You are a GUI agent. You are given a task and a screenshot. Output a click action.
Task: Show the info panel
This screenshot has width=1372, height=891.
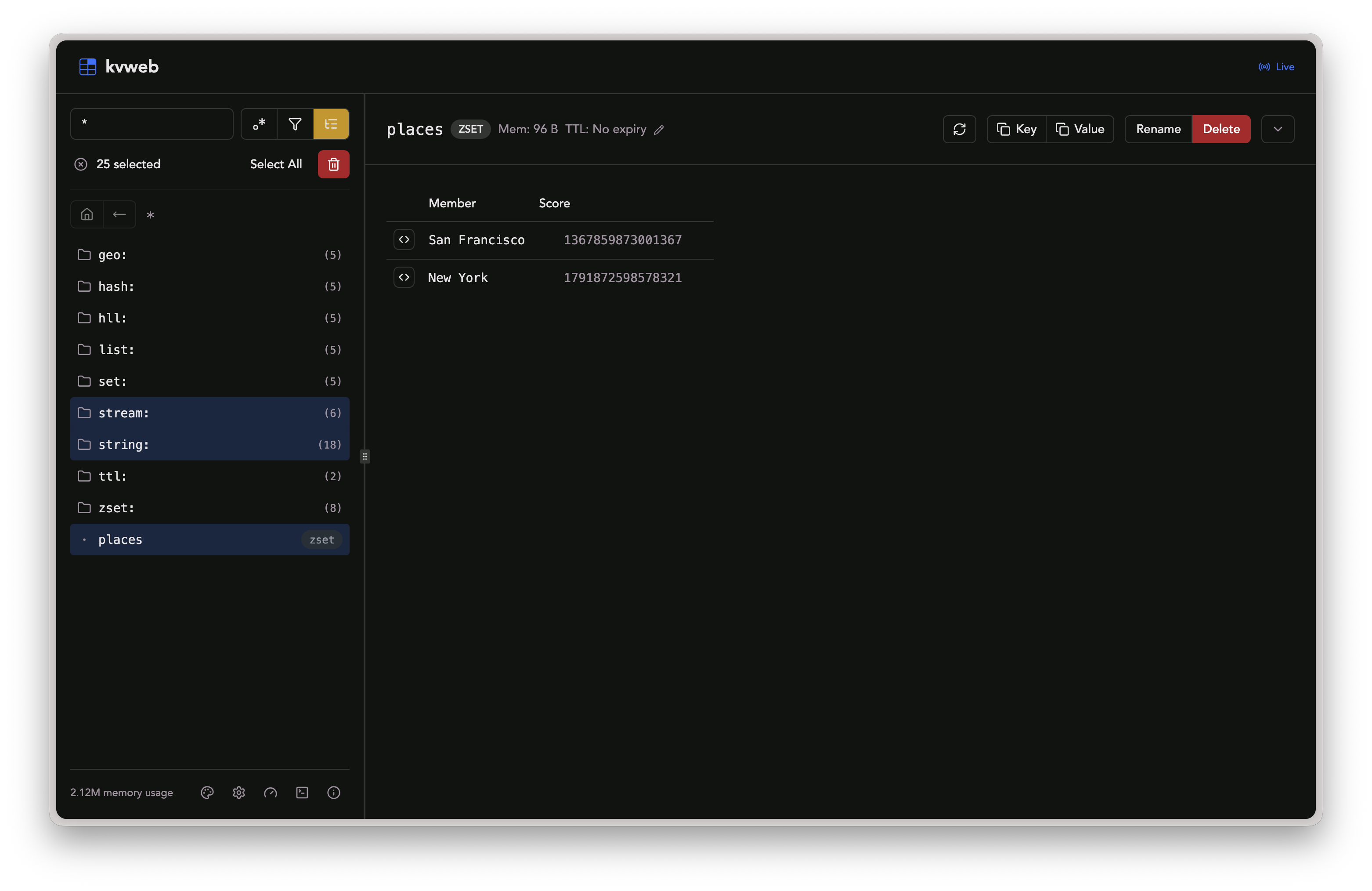click(333, 793)
